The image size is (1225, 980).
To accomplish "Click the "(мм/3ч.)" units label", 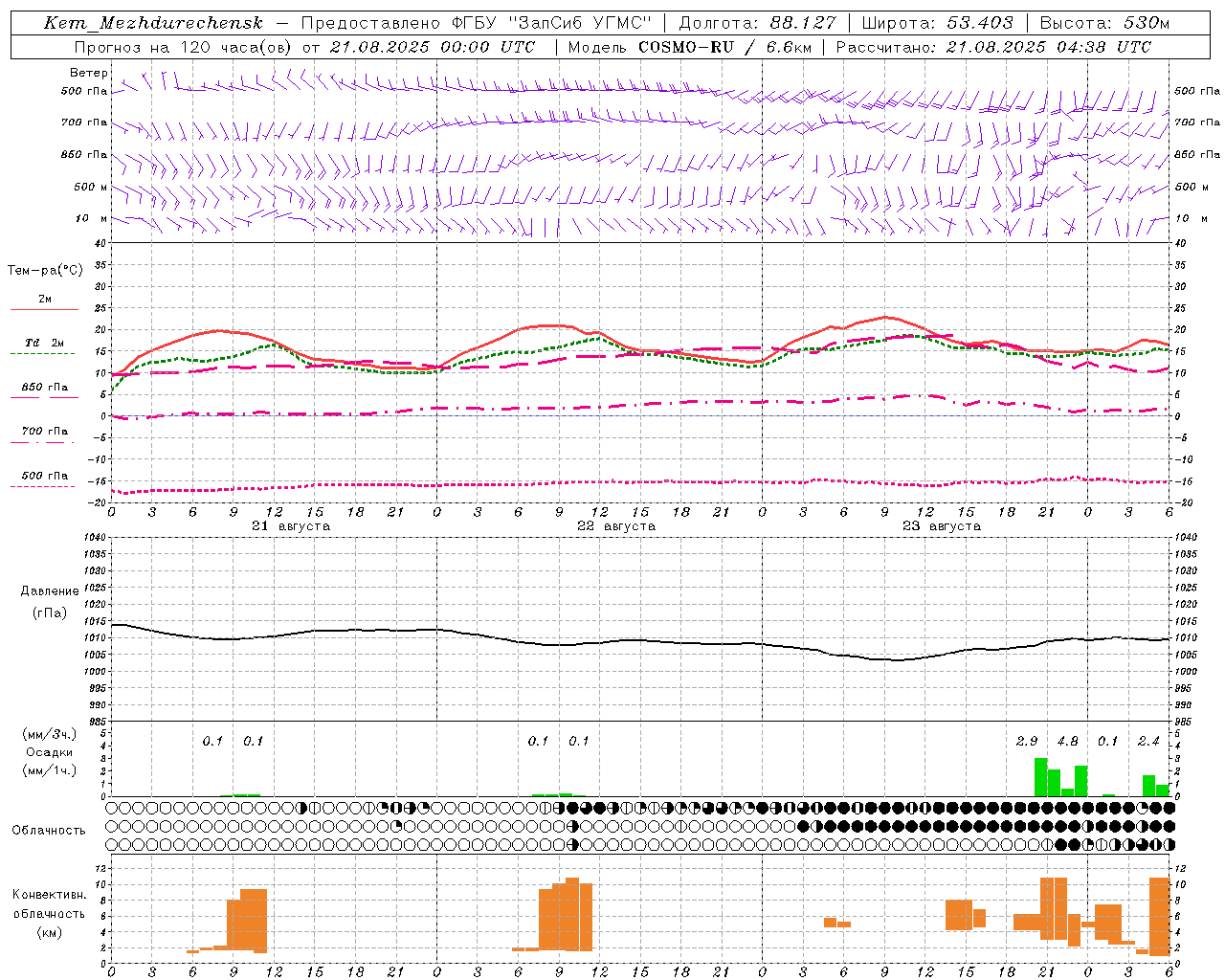I will pos(50,734).
